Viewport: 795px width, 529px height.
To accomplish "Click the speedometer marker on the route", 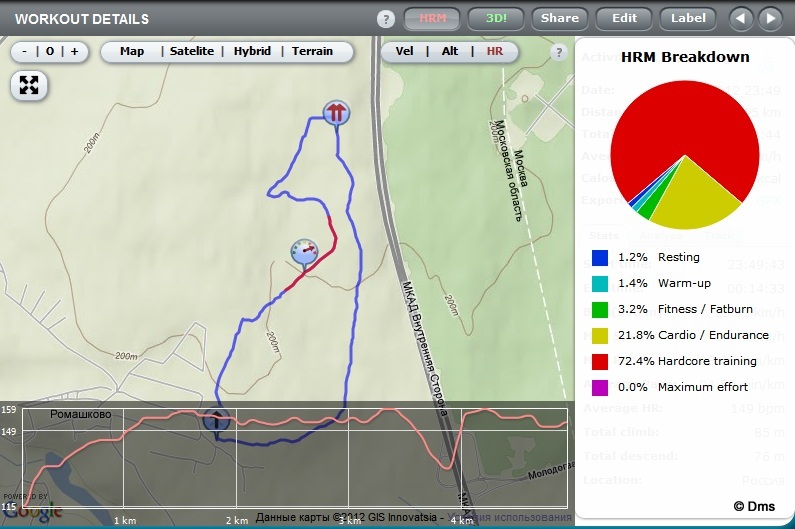I will [304, 251].
